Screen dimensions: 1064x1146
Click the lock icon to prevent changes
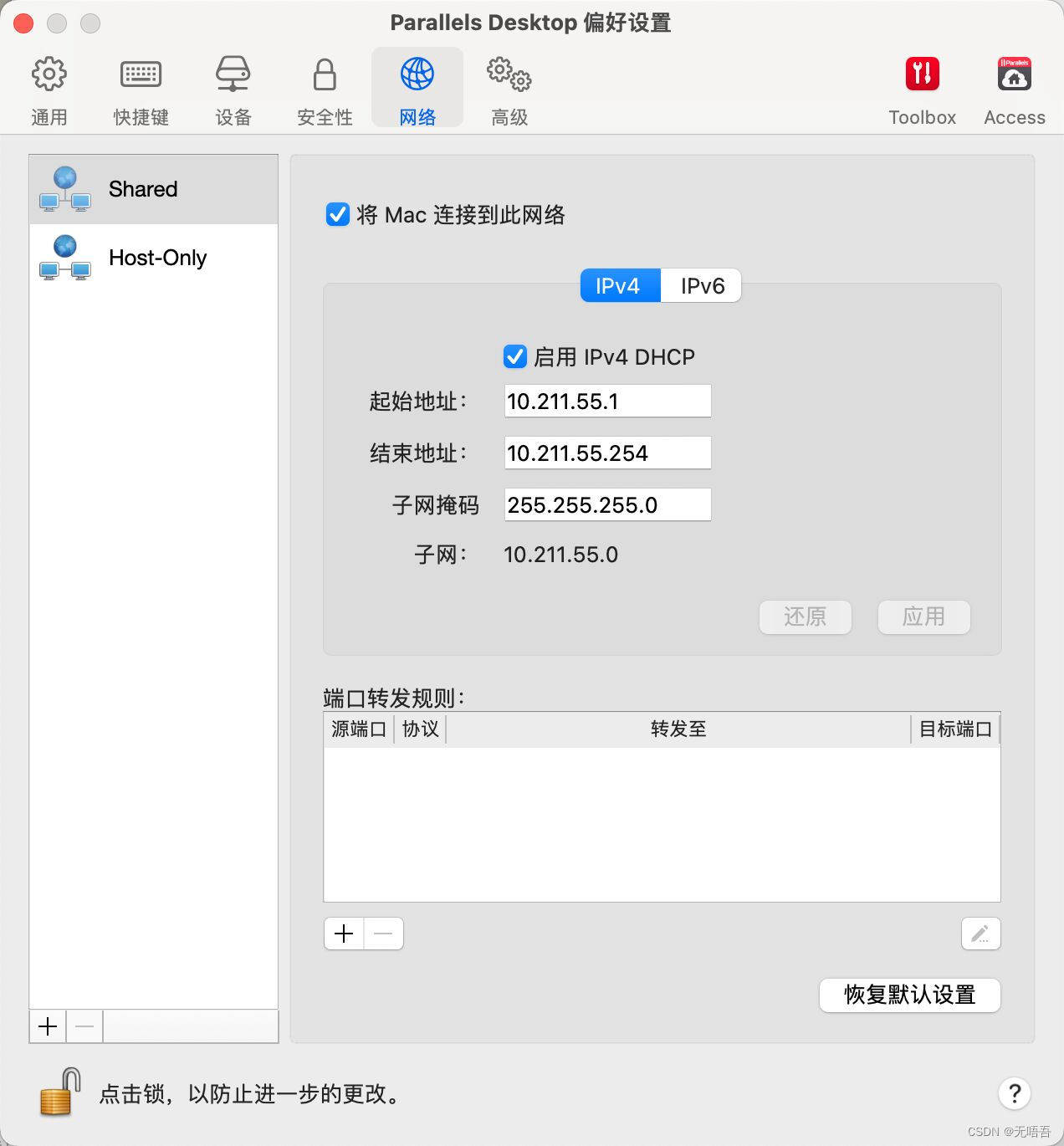click(60, 1092)
